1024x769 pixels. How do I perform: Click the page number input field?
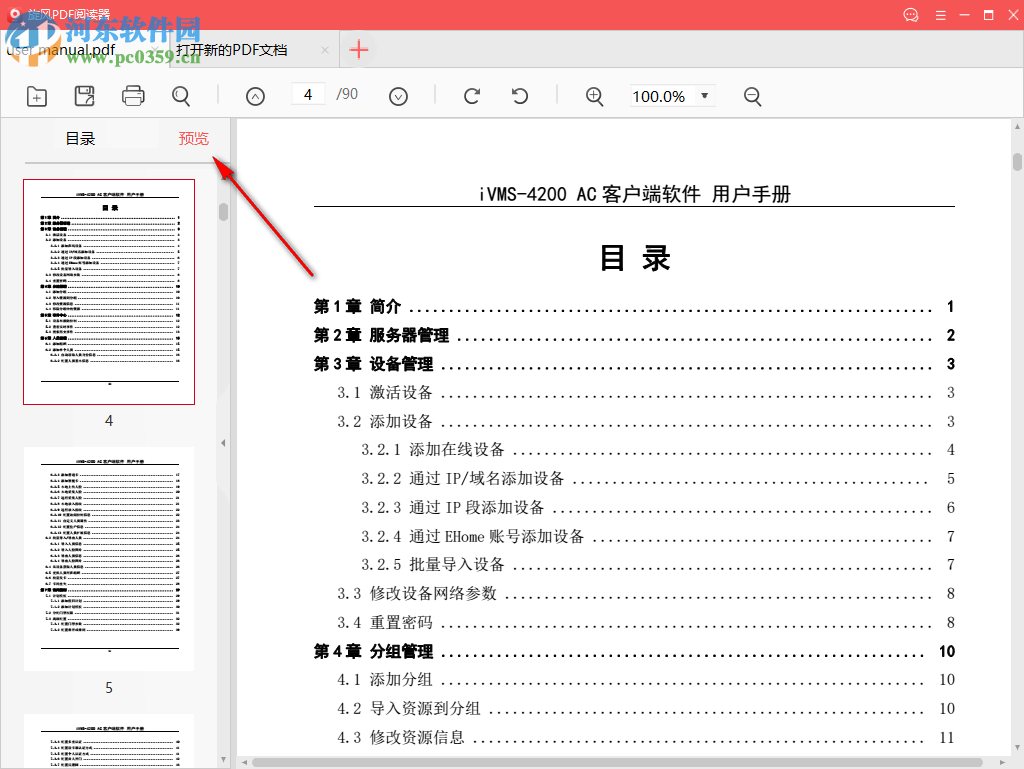click(308, 95)
